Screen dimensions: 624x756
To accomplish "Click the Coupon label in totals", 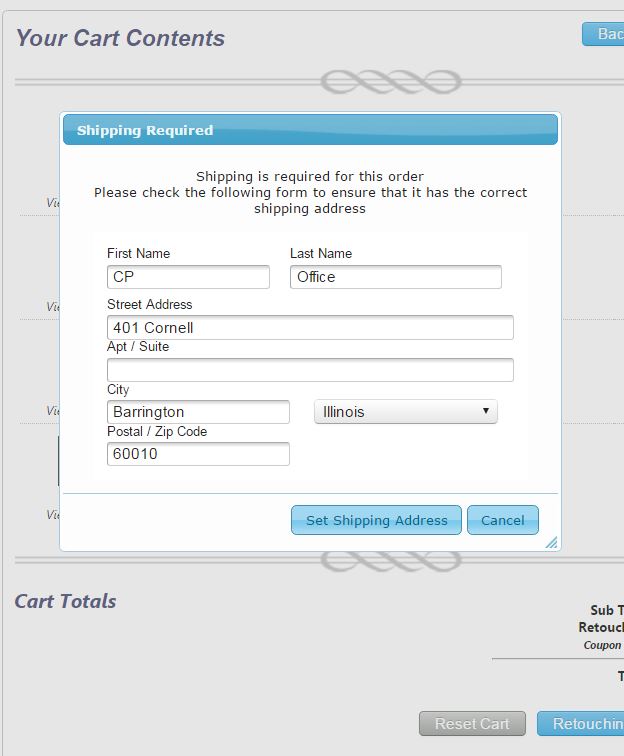I will pos(603,646).
